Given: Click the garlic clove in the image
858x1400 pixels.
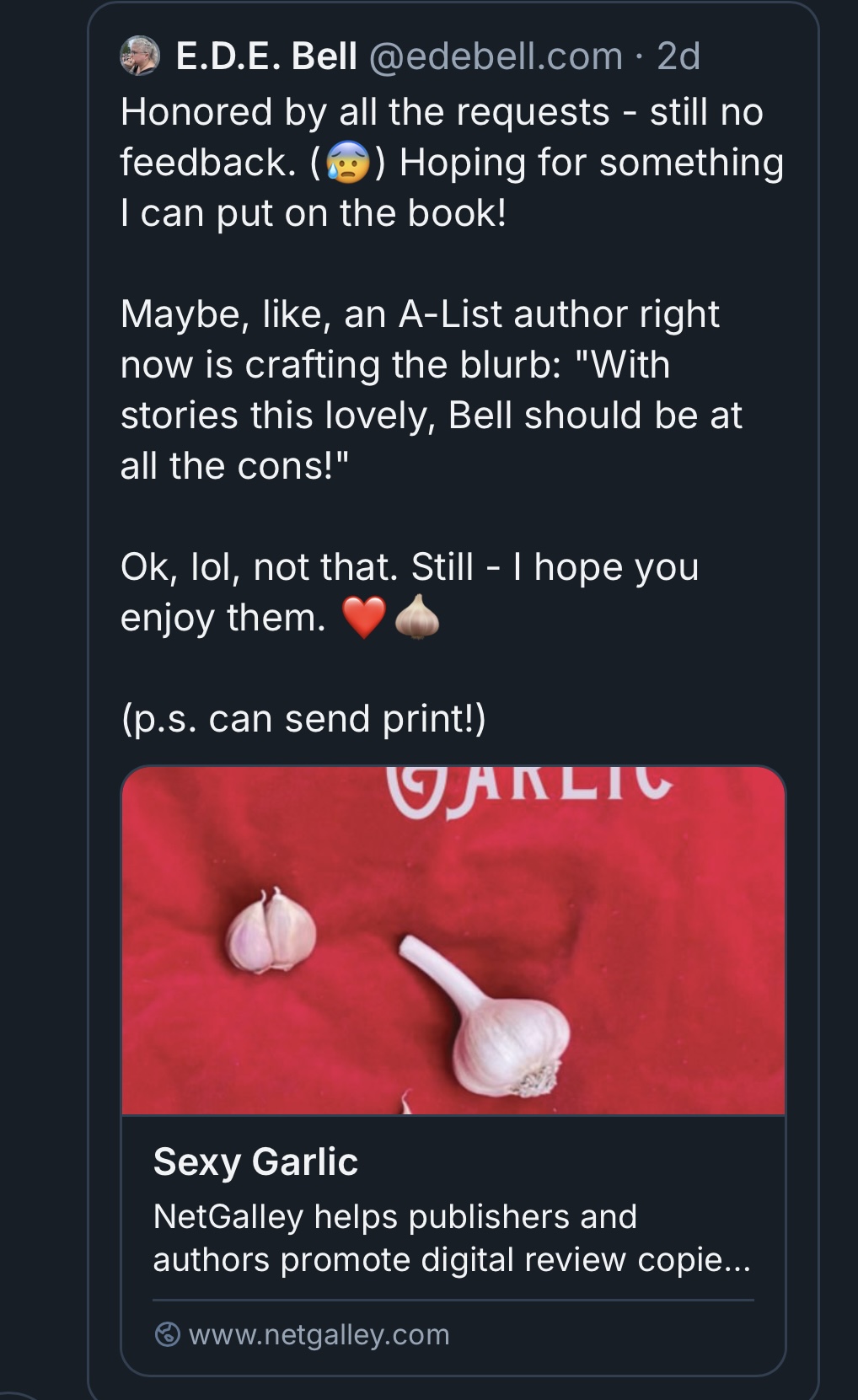Looking at the screenshot, I should [x=271, y=930].
